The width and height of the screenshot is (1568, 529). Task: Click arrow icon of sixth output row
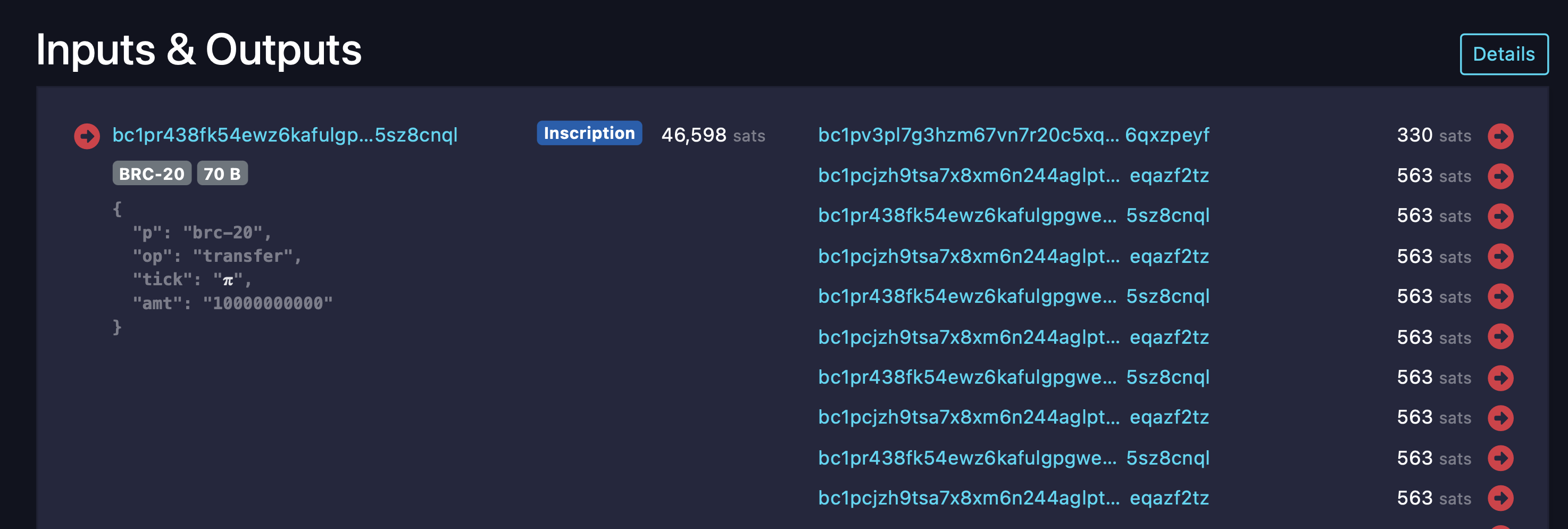pyautogui.click(x=1500, y=337)
